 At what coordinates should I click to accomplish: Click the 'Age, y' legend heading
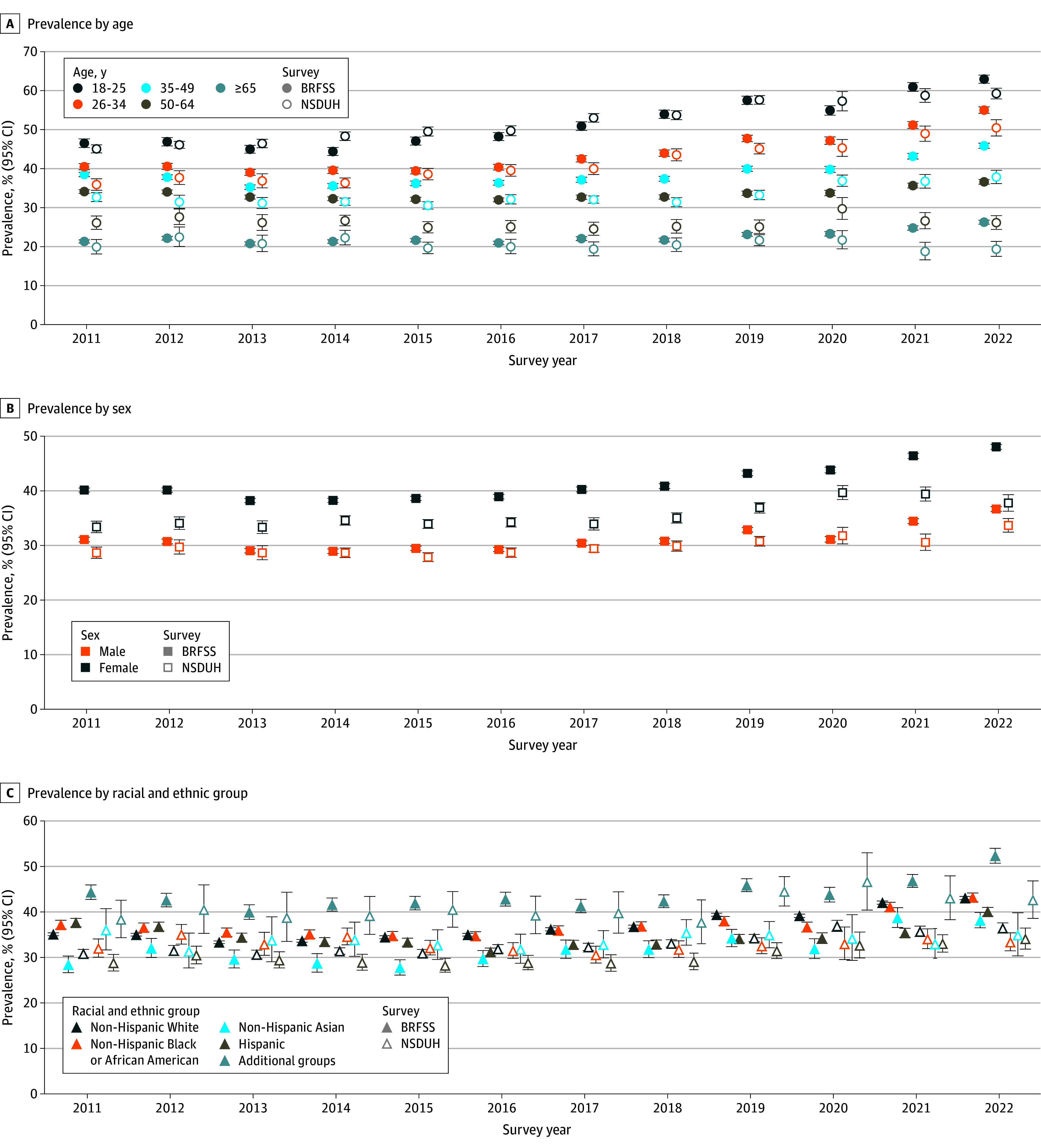90,72
